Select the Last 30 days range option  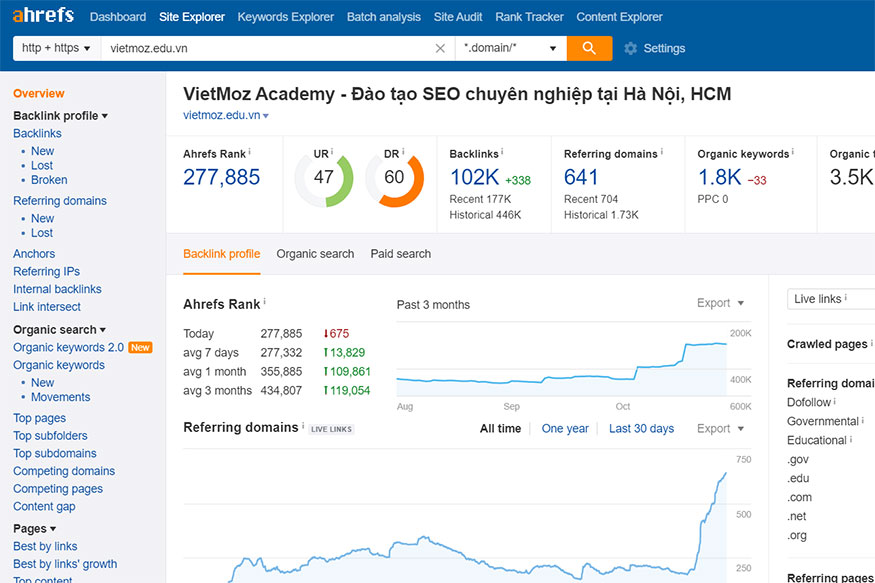tap(641, 428)
